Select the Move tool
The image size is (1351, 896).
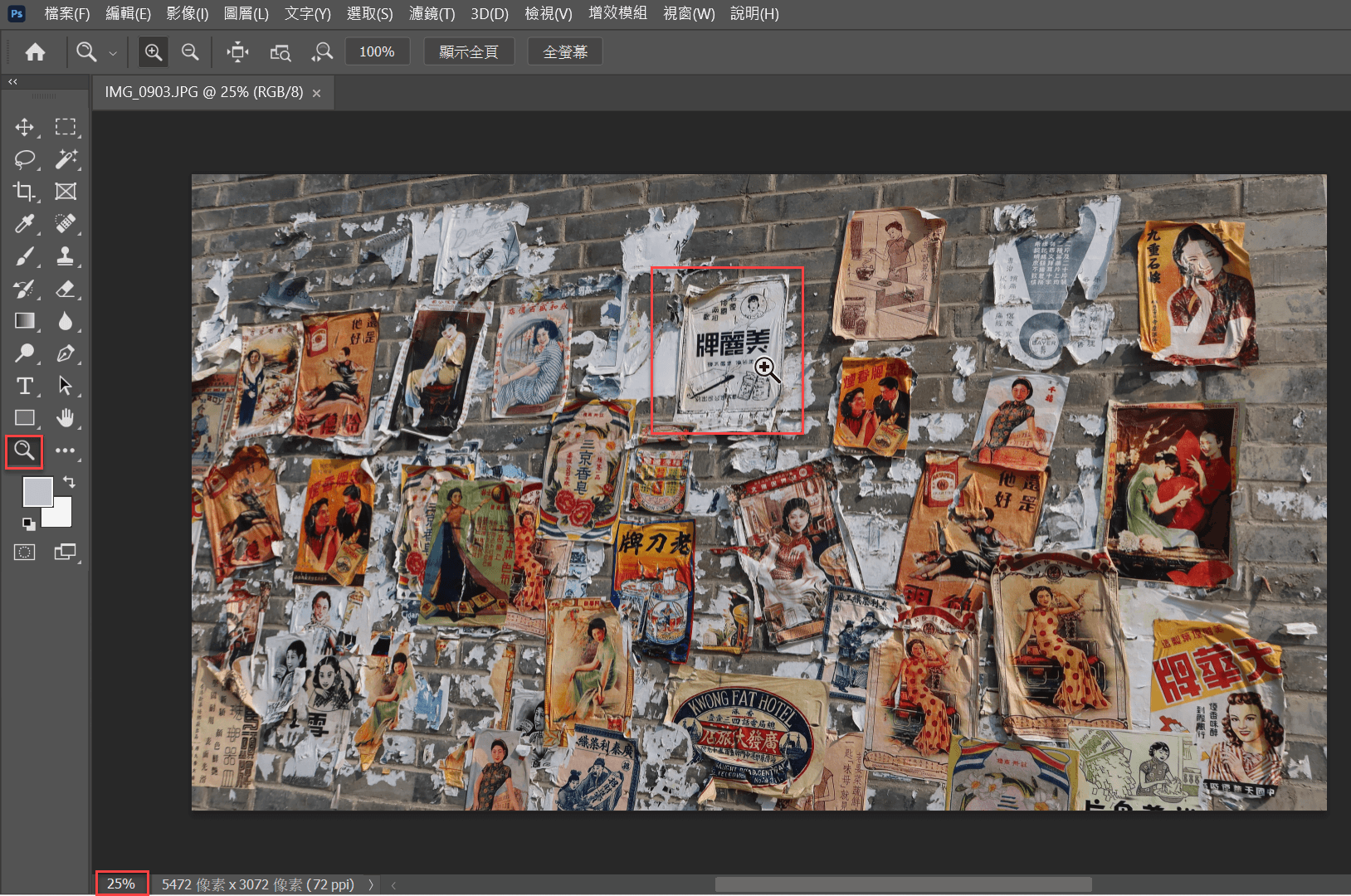click(24, 127)
